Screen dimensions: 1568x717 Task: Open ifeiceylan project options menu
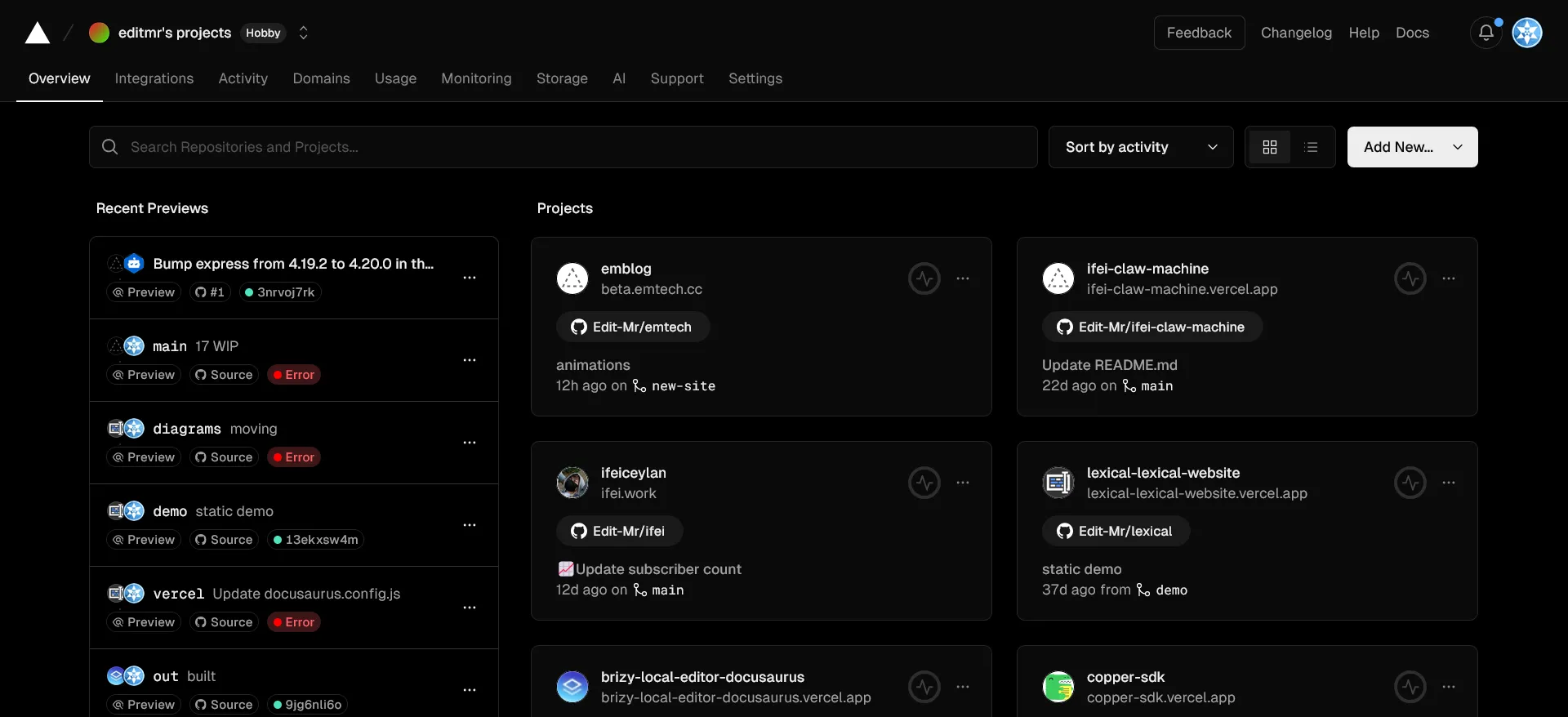coord(963,483)
